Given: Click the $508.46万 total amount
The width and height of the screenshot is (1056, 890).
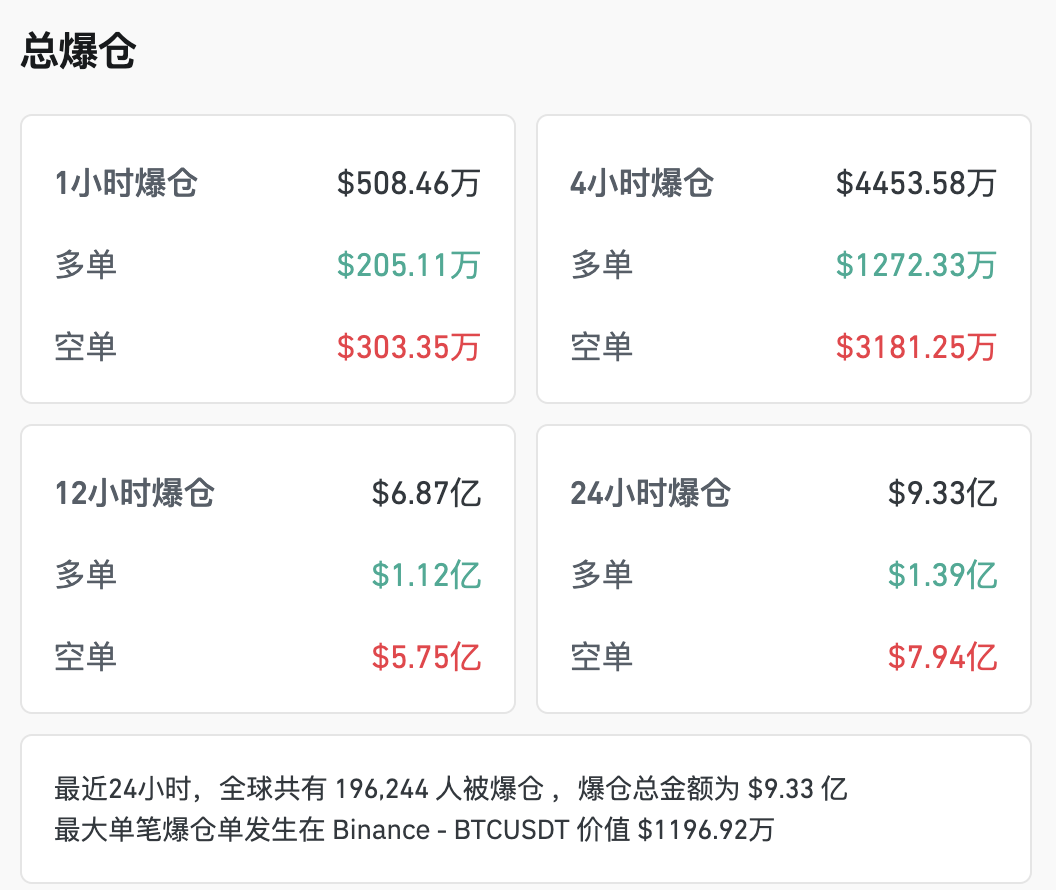Looking at the screenshot, I should (x=408, y=184).
